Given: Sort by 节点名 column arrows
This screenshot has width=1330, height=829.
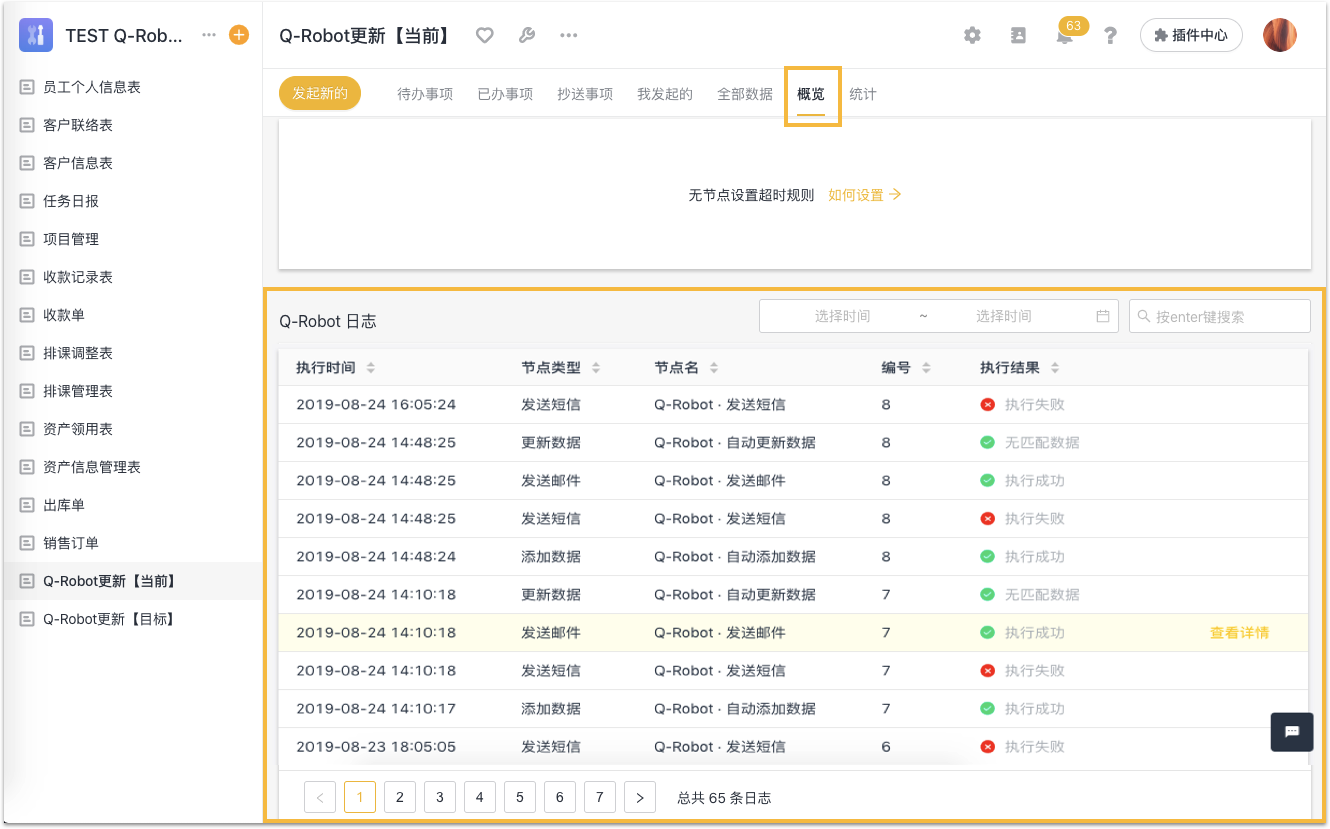Looking at the screenshot, I should (x=714, y=368).
